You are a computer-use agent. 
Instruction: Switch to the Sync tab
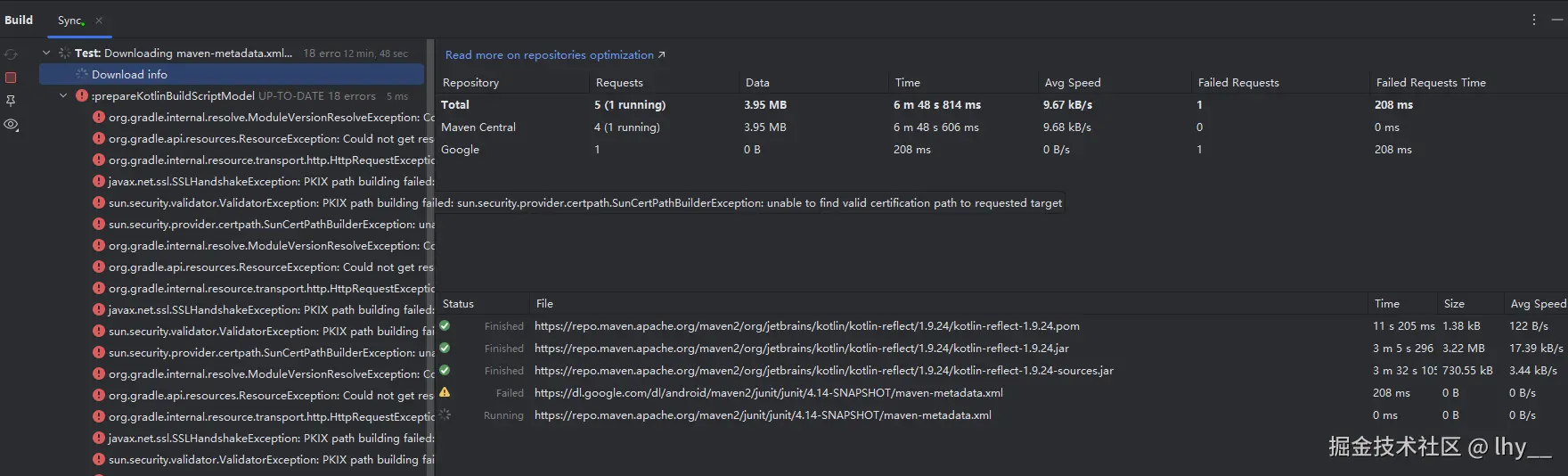70,21
